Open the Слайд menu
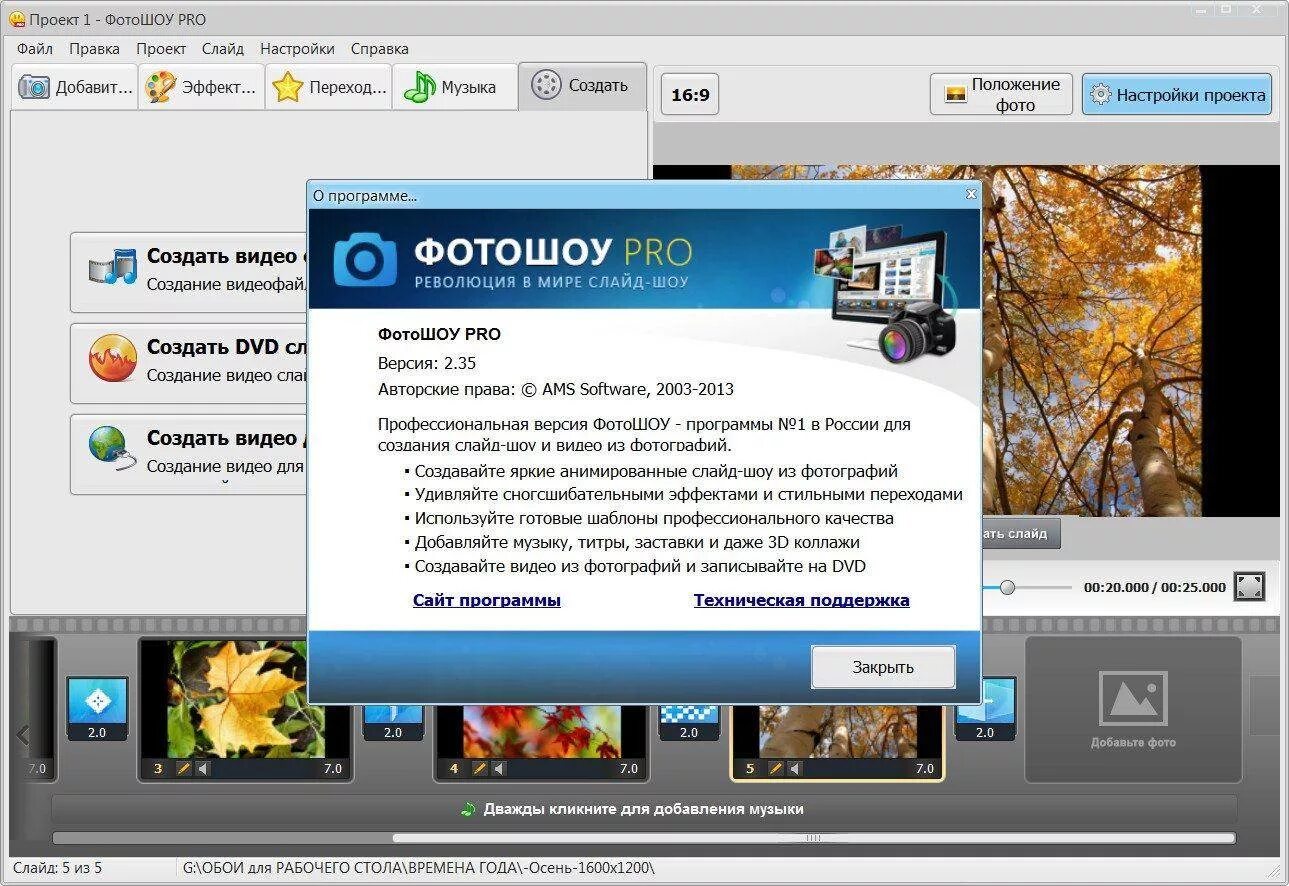The width and height of the screenshot is (1289, 886). [x=222, y=48]
